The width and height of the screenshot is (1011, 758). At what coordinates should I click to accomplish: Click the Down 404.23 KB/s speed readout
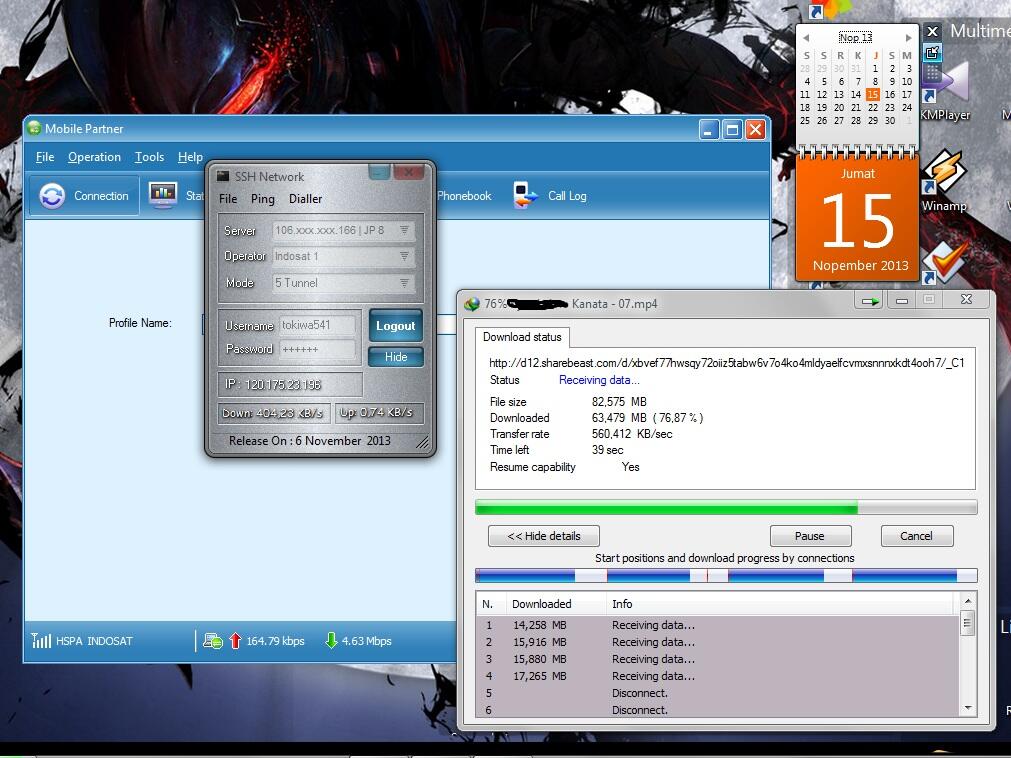273,413
